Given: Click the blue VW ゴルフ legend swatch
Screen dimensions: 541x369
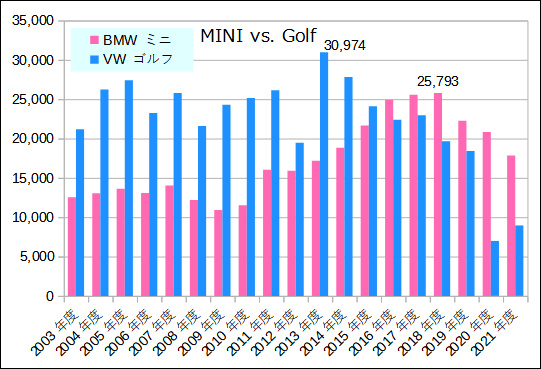Looking at the screenshot, I should [95, 59].
